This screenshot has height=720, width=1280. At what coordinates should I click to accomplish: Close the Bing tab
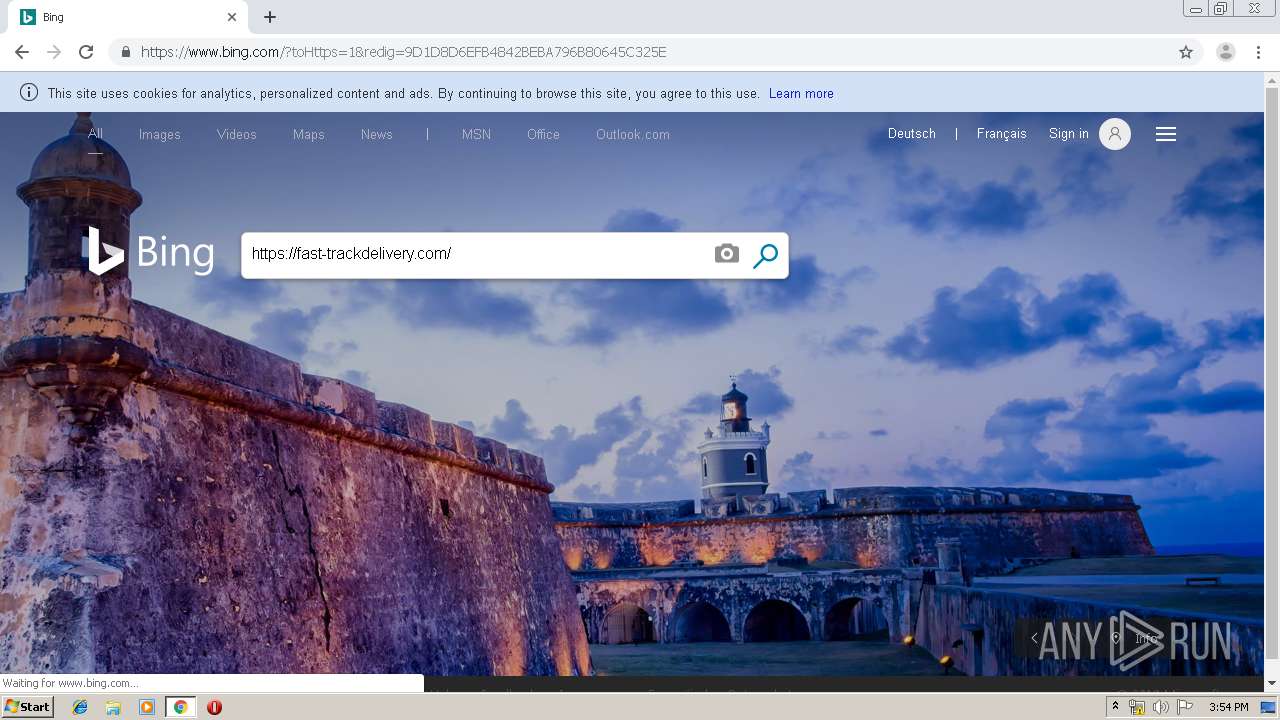(232, 17)
